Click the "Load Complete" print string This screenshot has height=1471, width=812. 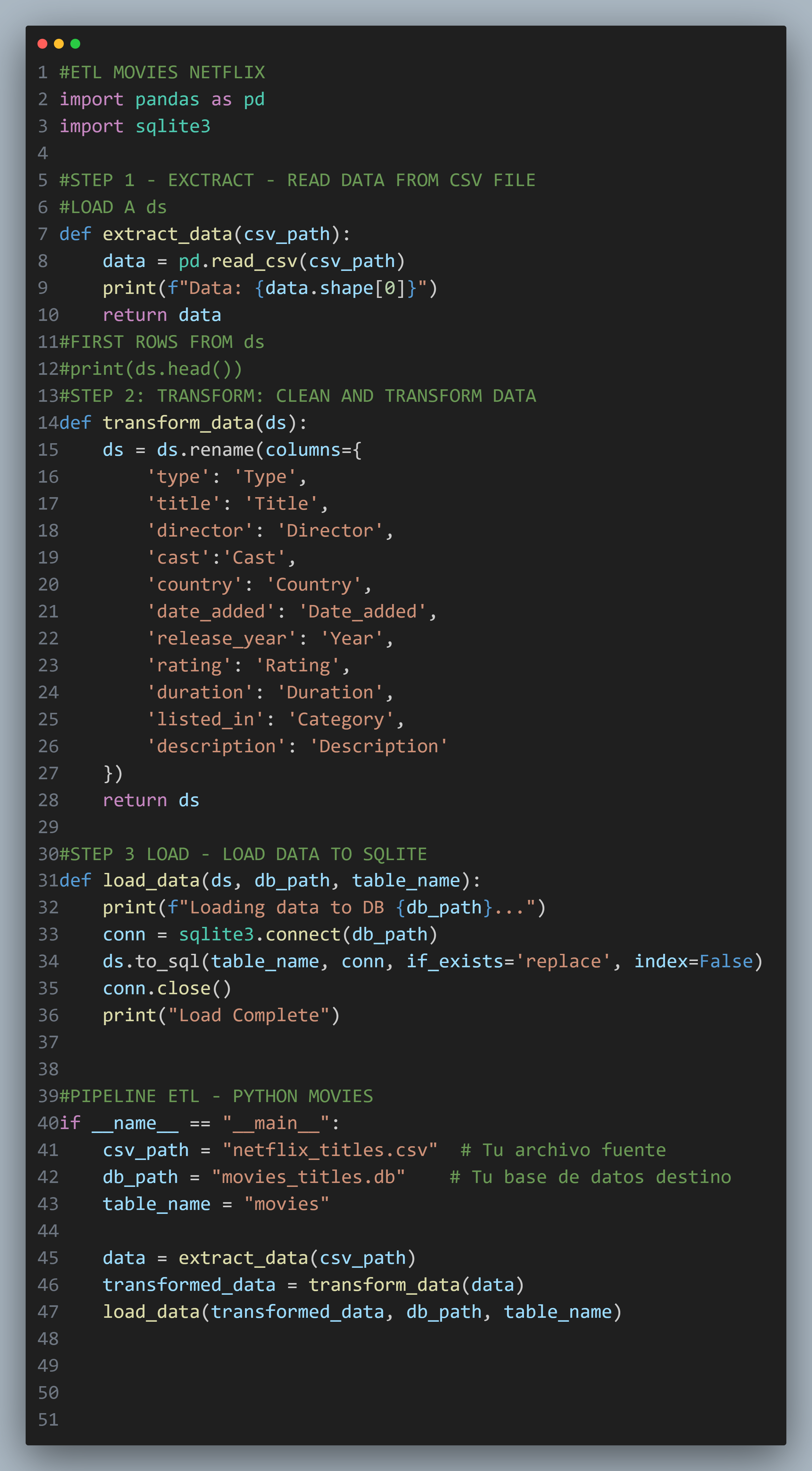point(249,1015)
